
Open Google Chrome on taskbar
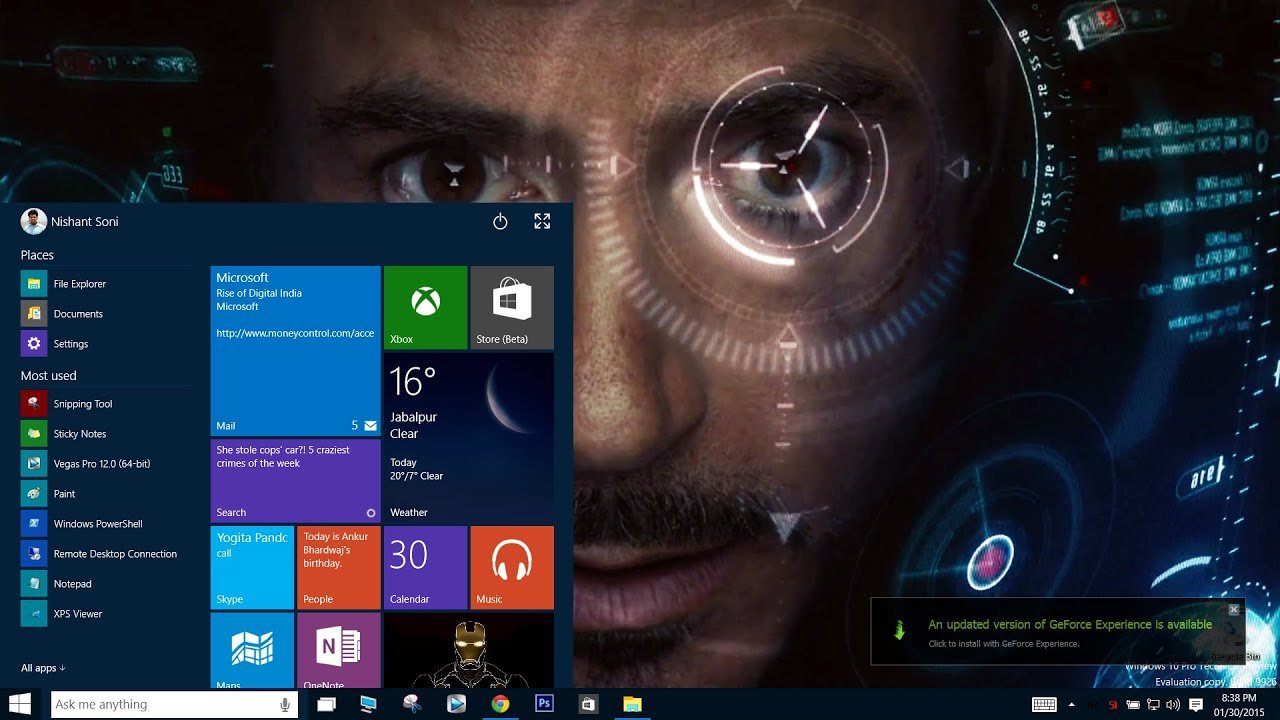(500, 704)
